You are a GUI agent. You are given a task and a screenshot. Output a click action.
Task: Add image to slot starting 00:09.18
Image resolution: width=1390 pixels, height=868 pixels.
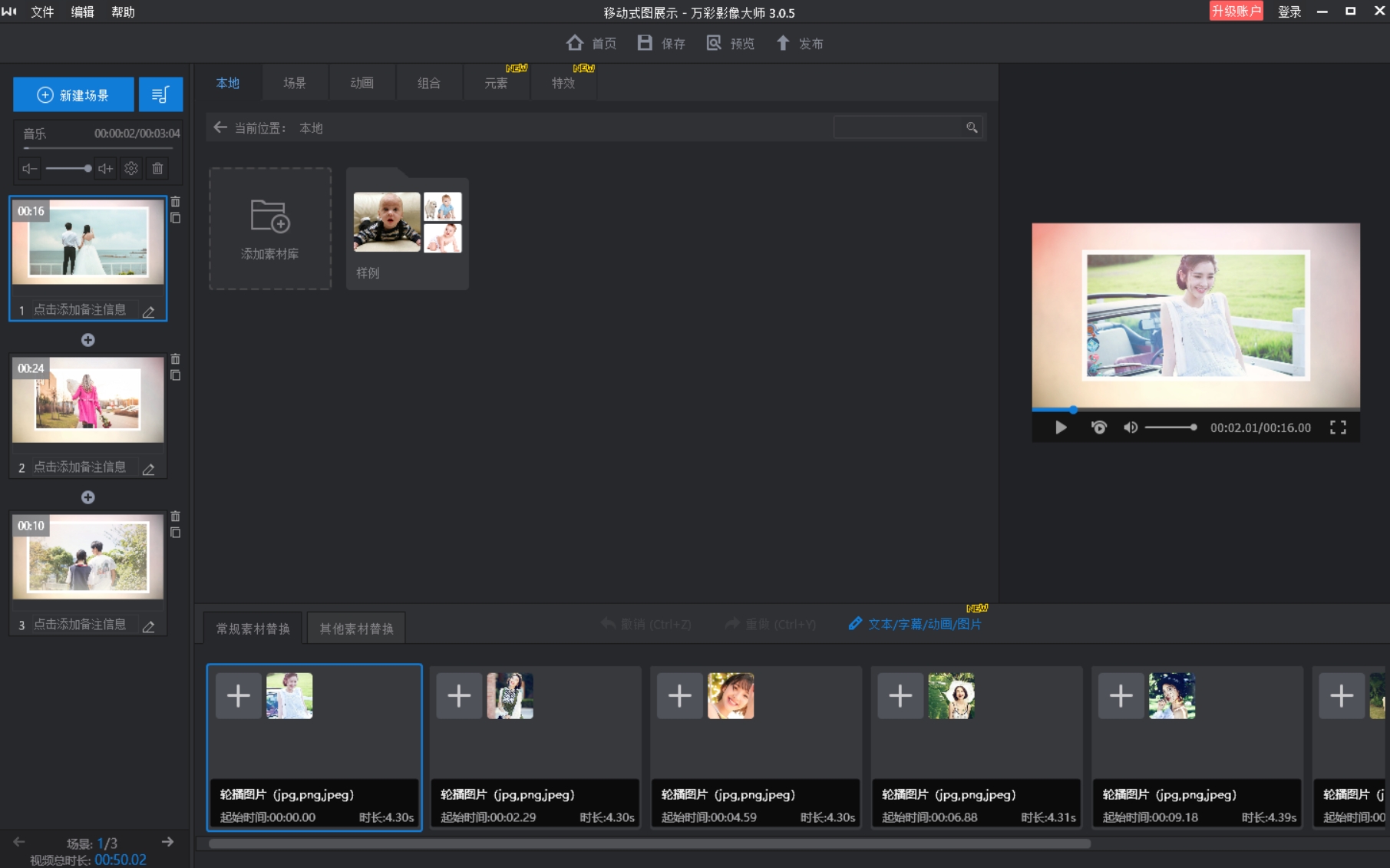pos(1121,695)
